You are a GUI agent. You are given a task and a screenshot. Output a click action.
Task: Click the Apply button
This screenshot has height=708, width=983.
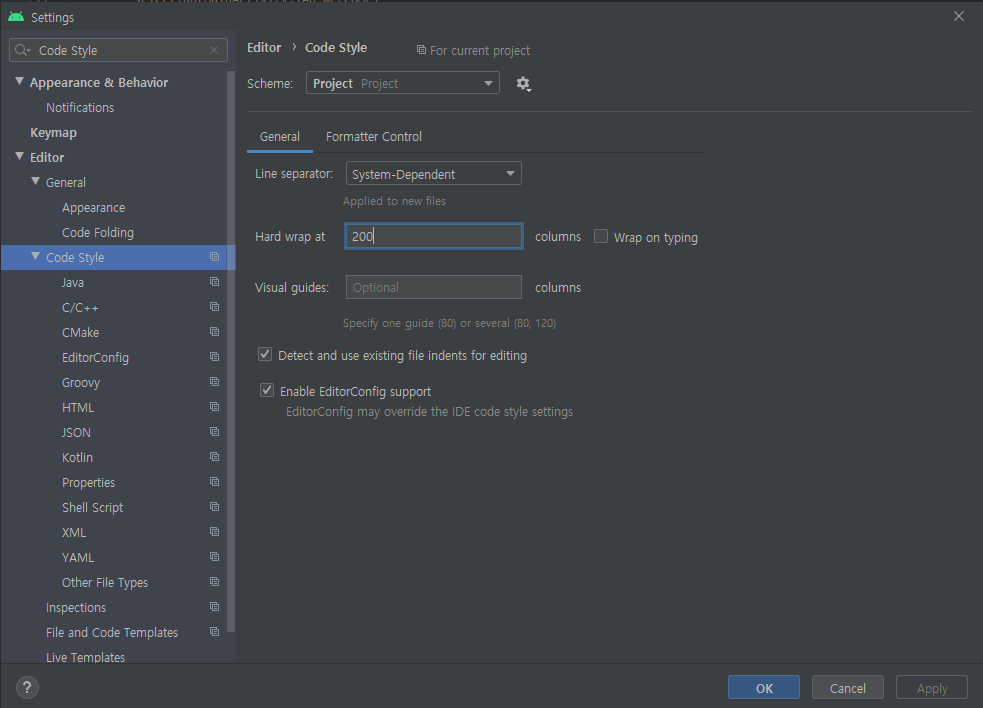tap(931, 687)
